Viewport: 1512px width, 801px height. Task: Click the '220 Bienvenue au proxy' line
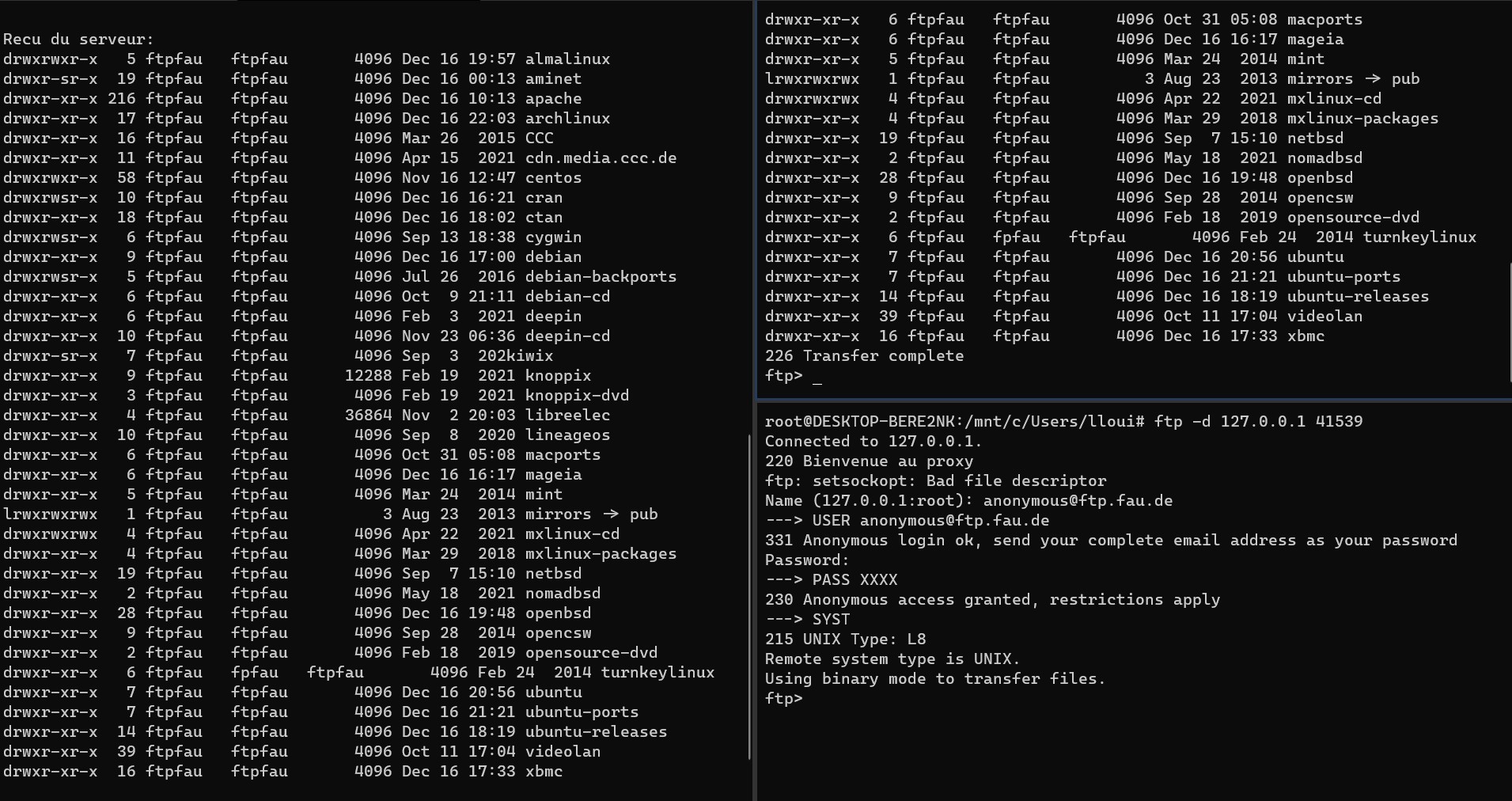coord(869,461)
